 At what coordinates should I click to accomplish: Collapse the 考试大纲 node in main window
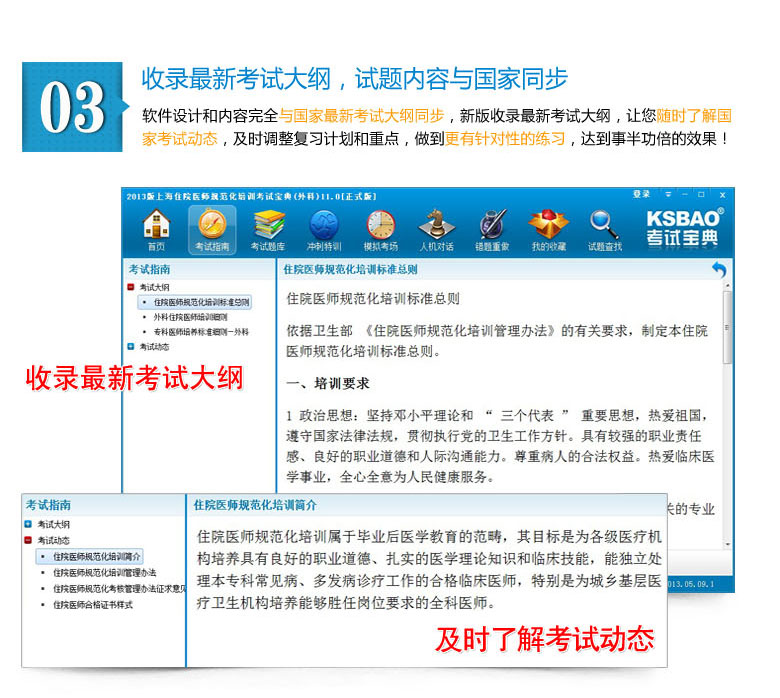coord(131,287)
